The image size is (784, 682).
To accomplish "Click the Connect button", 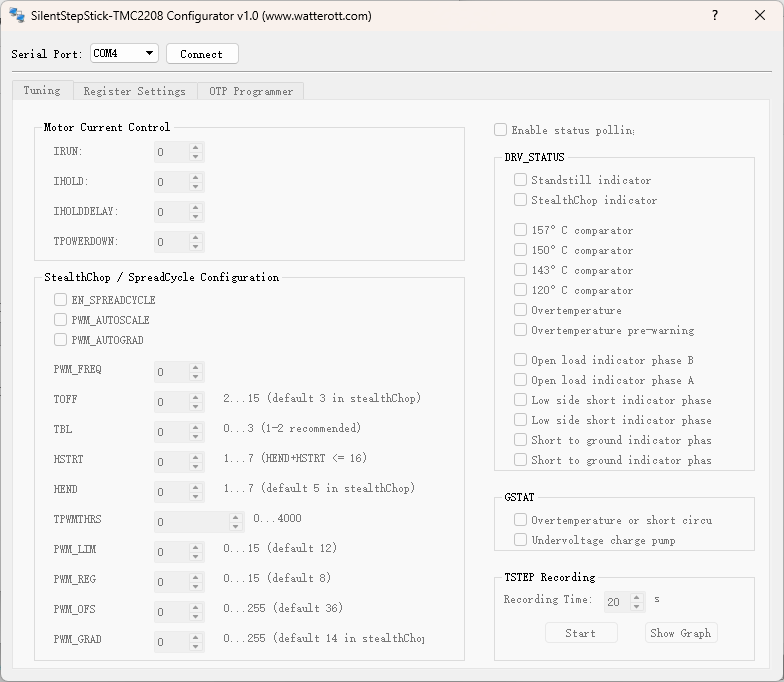I will [x=202, y=54].
